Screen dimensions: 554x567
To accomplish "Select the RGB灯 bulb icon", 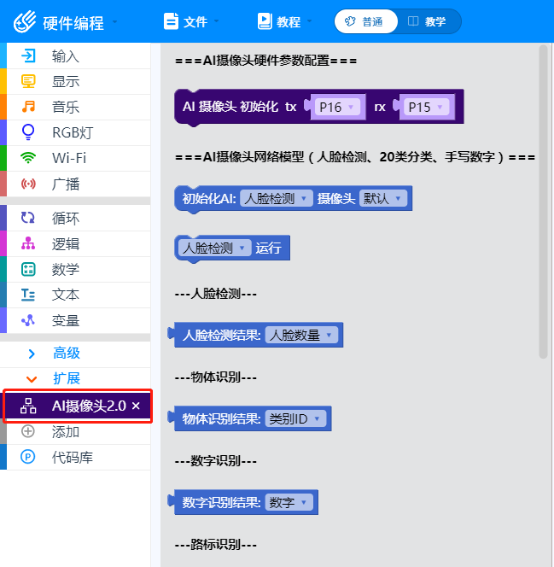I will click(28, 132).
